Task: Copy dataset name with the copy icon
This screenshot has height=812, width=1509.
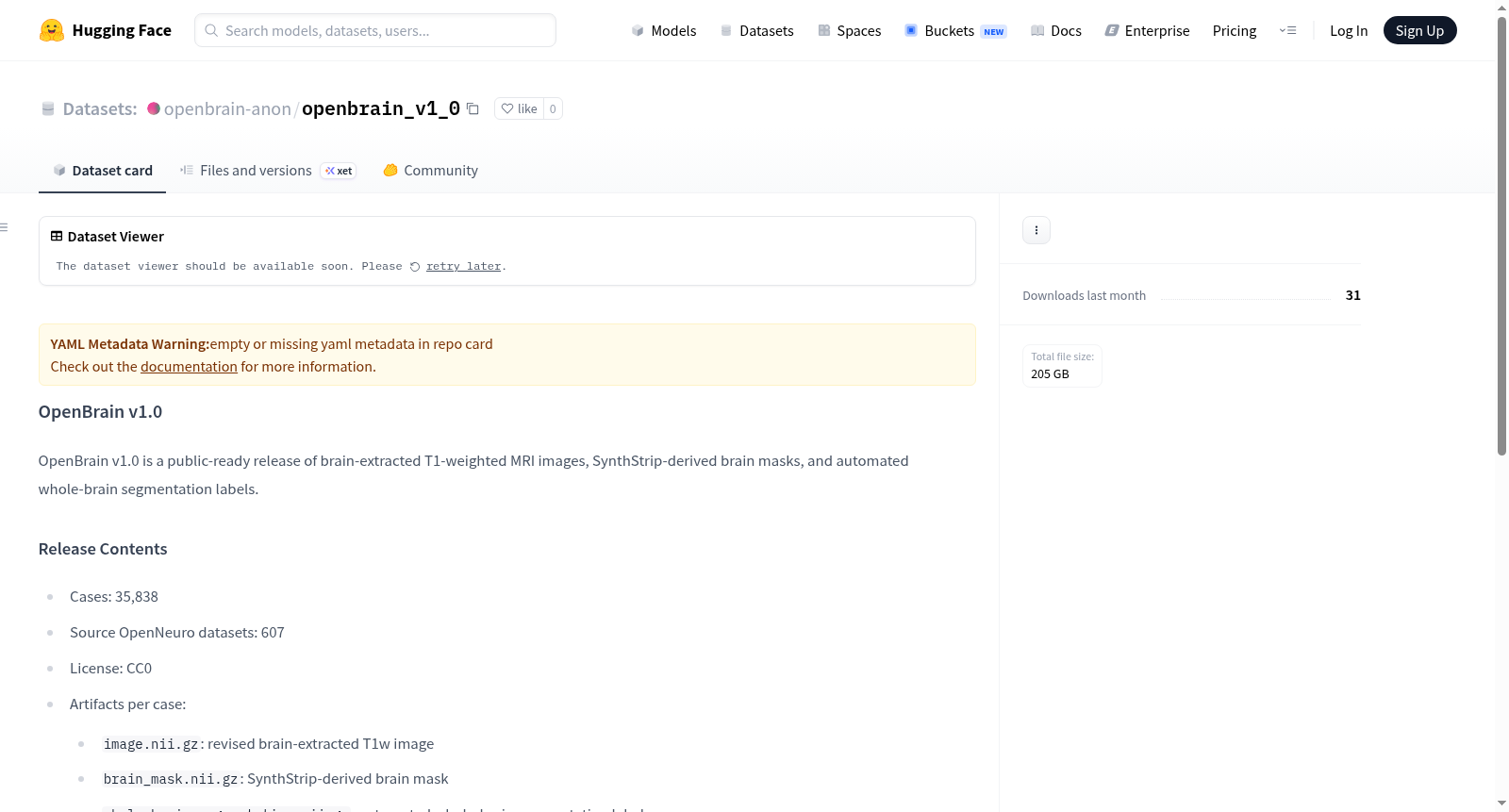Action: click(473, 108)
